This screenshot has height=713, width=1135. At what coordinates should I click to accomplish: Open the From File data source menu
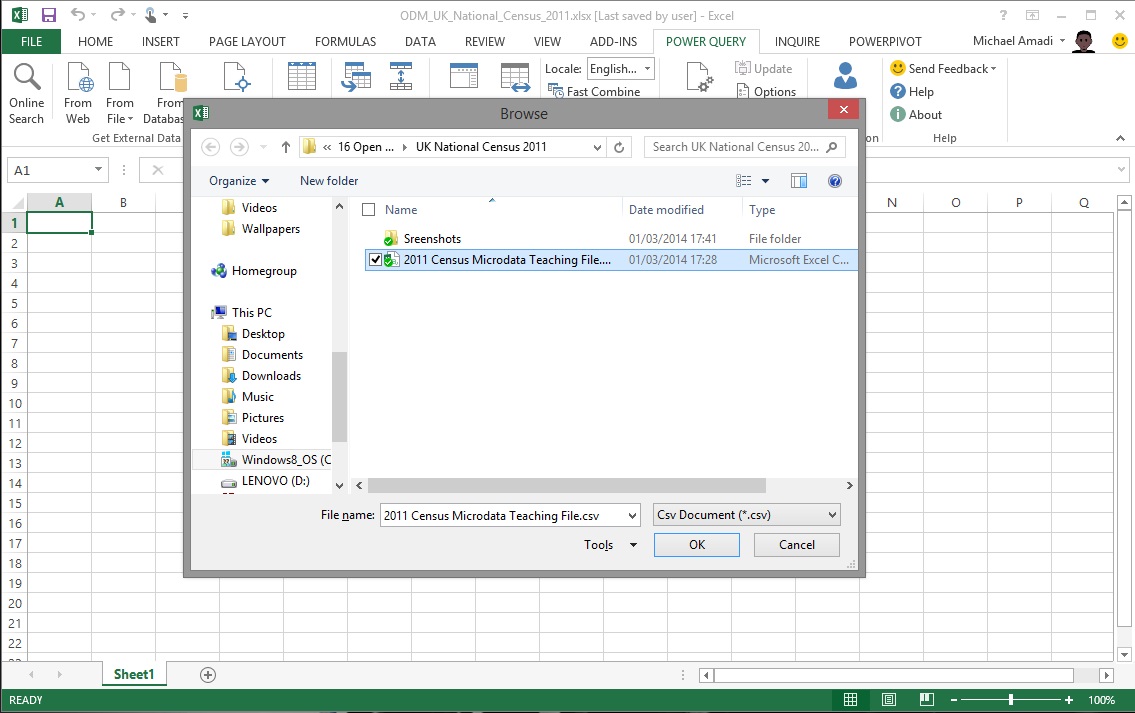(119, 94)
